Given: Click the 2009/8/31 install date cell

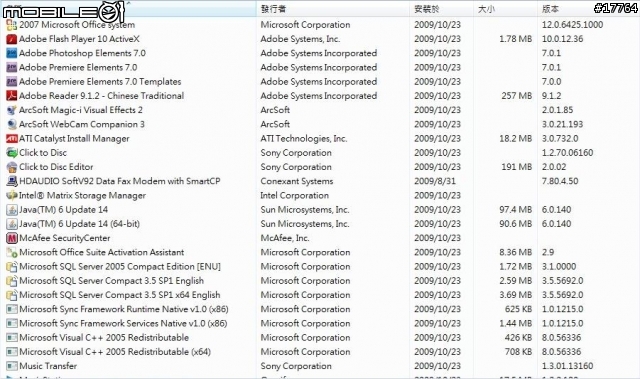Looking at the screenshot, I should point(435,181).
